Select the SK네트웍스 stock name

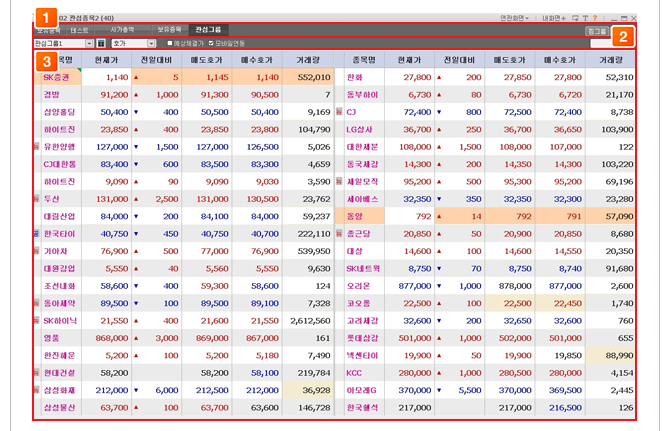[363, 269]
